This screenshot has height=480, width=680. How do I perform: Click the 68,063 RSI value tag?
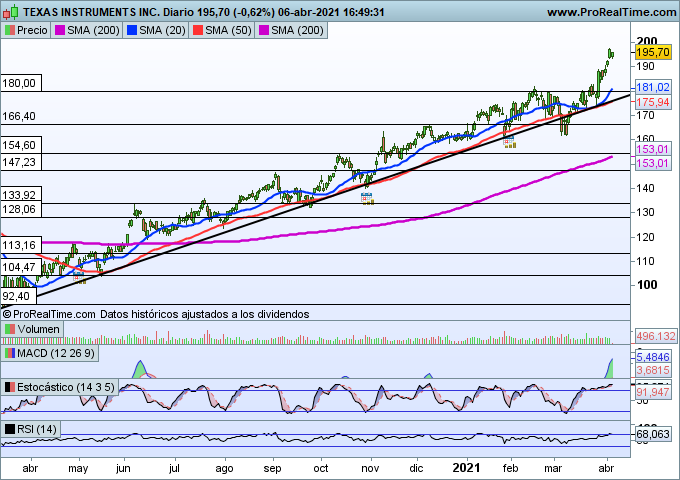(x=653, y=434)
